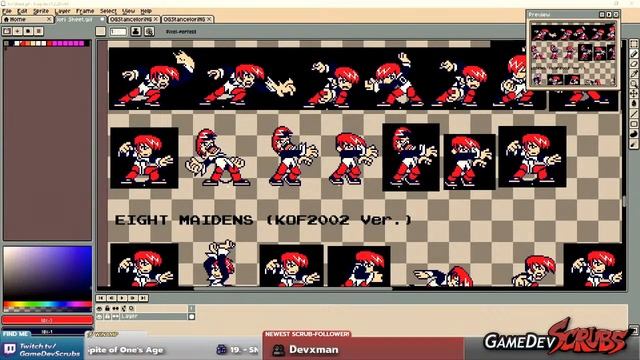Click the Preview window thumbnail
The height and width of the screenshot is (360, 640).
[x=573, y=54]
